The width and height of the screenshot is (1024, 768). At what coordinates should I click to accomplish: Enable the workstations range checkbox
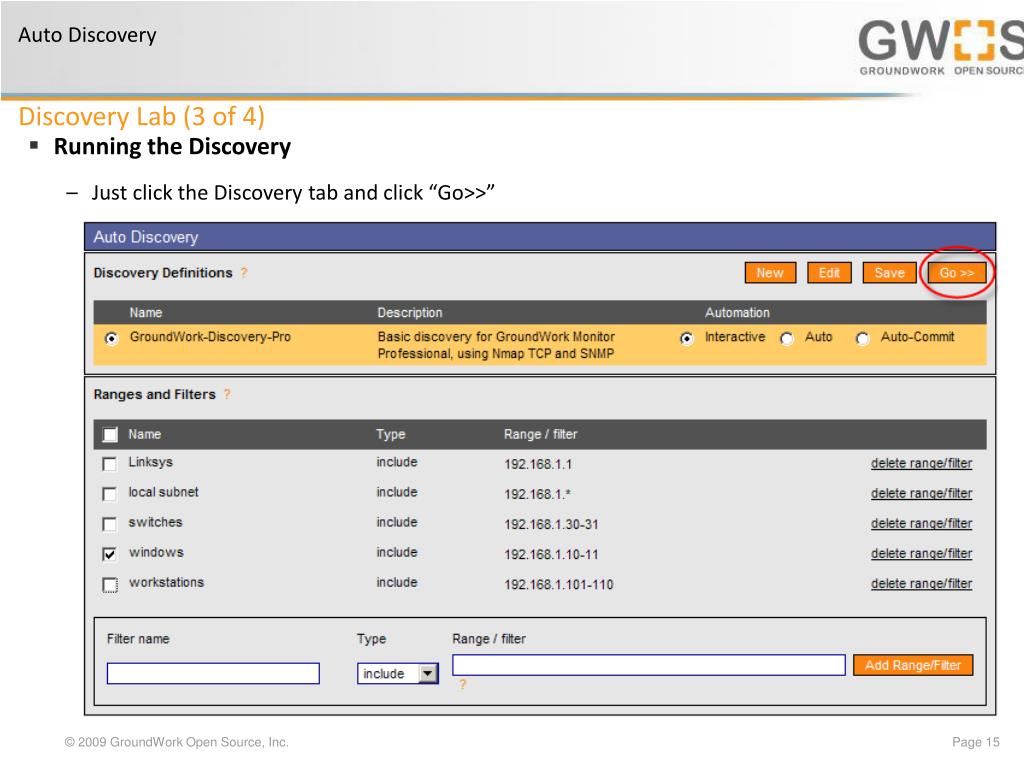pyautogui.click(x=111, y=585)
